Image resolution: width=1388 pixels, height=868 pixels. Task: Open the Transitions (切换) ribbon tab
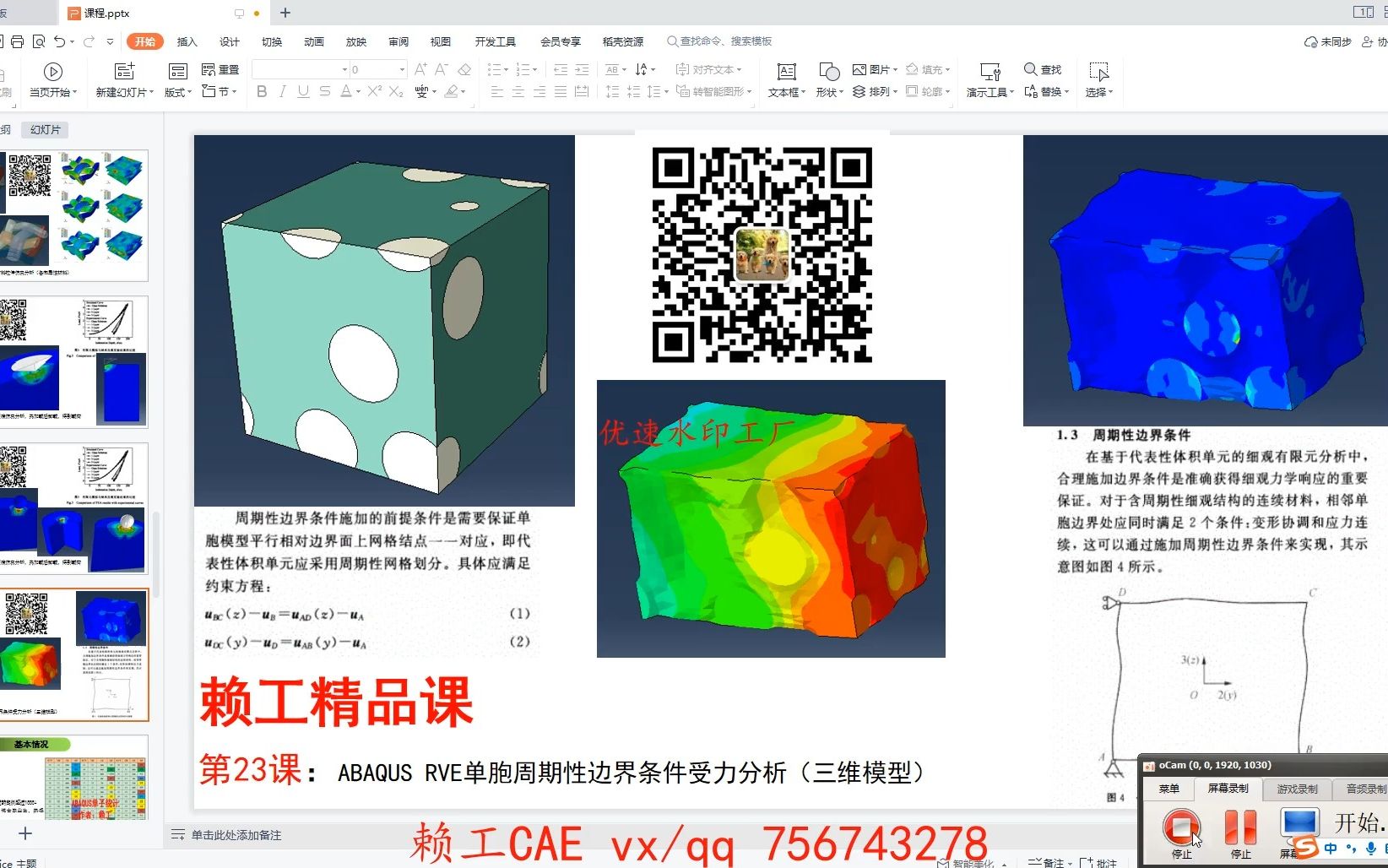[x=271, y=41]
